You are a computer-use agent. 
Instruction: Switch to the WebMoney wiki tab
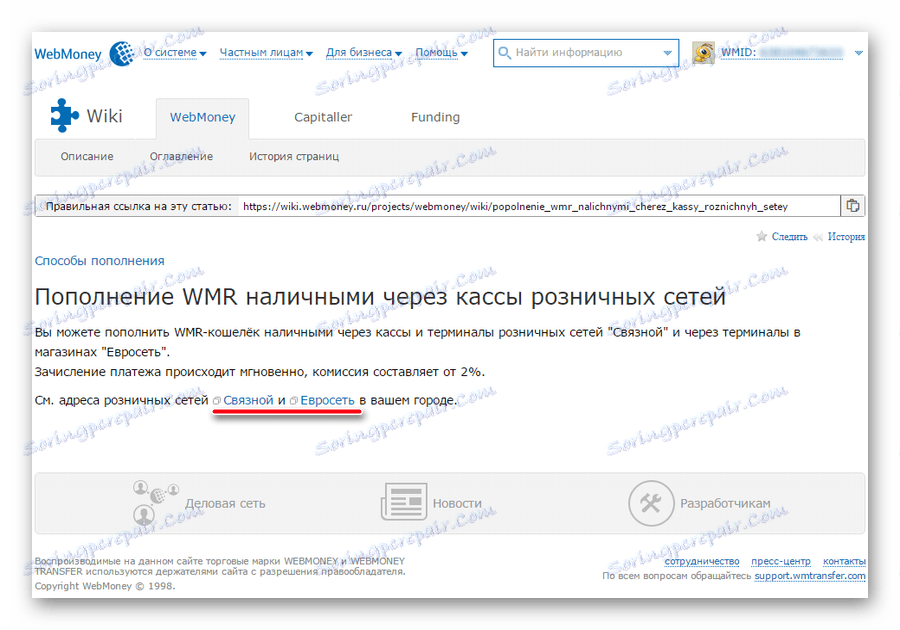203,118
